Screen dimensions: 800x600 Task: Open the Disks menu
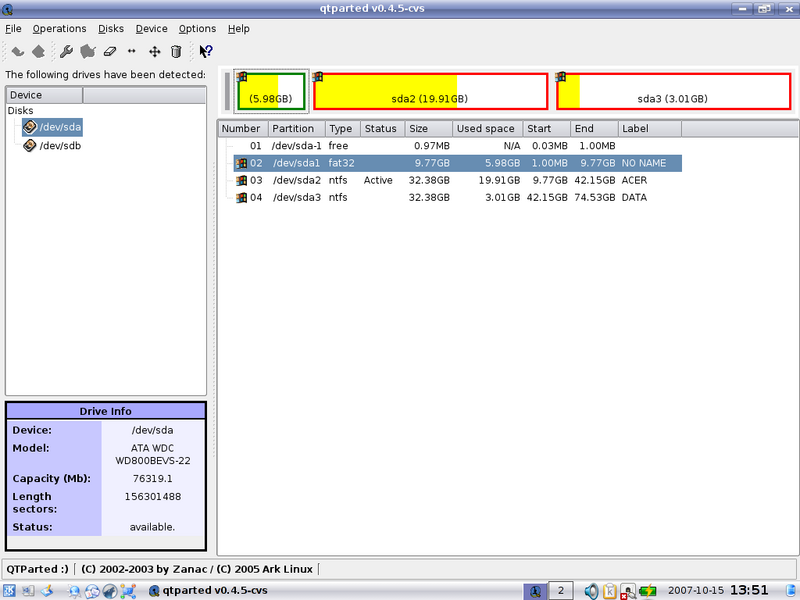(x=111, y=29)
